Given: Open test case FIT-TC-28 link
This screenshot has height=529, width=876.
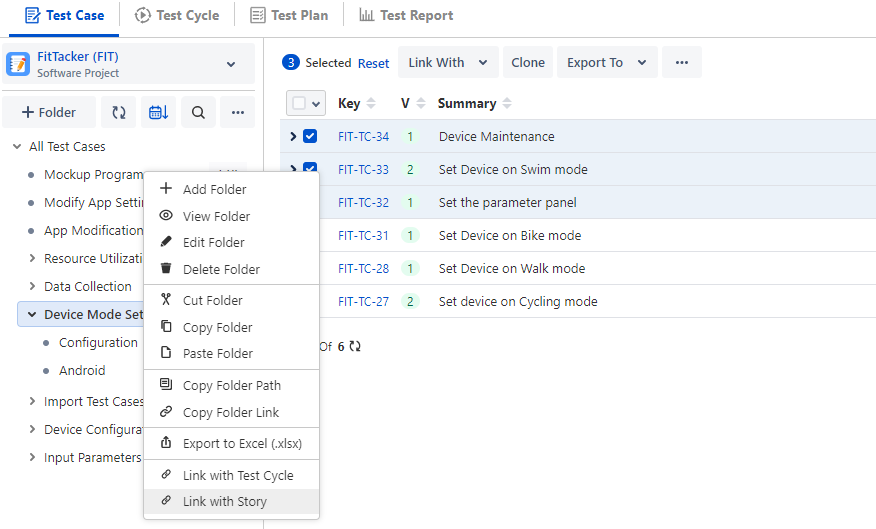Looking at the screenshot, I should tap(363, 268).
